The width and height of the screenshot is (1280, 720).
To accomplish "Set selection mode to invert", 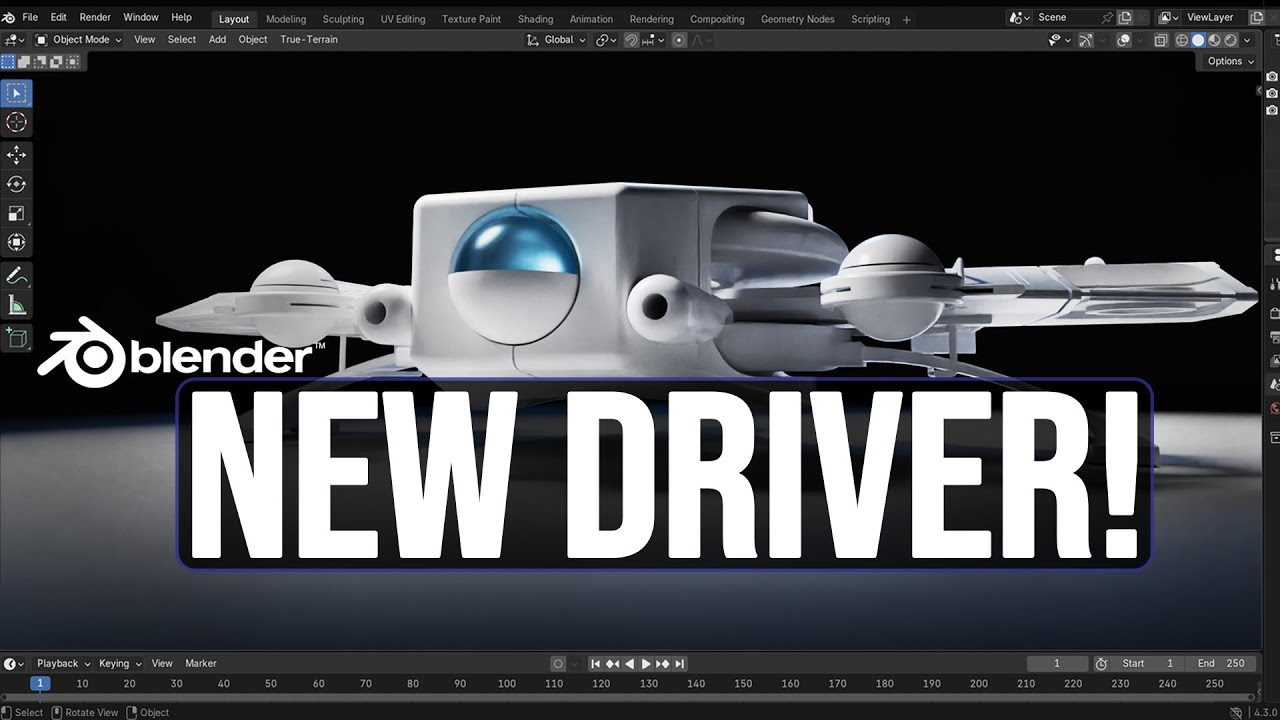I will click(x=56, y=62).
